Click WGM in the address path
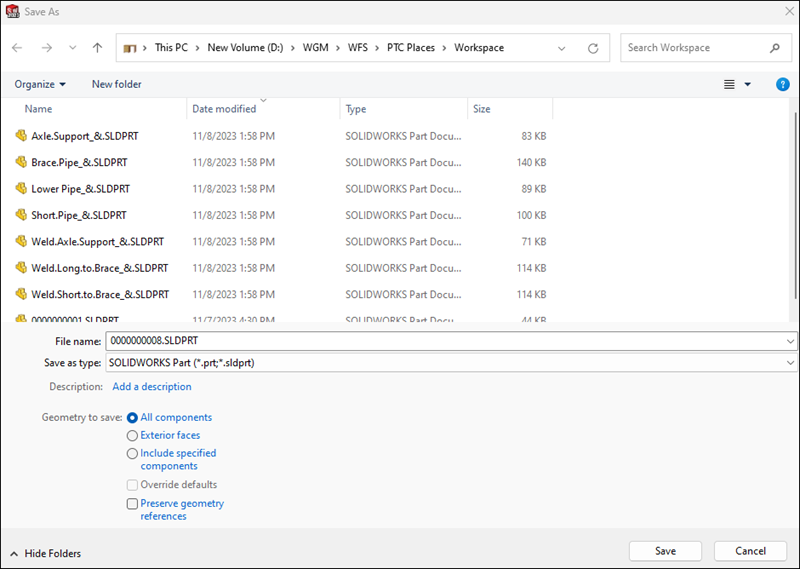 pos(315,47)
